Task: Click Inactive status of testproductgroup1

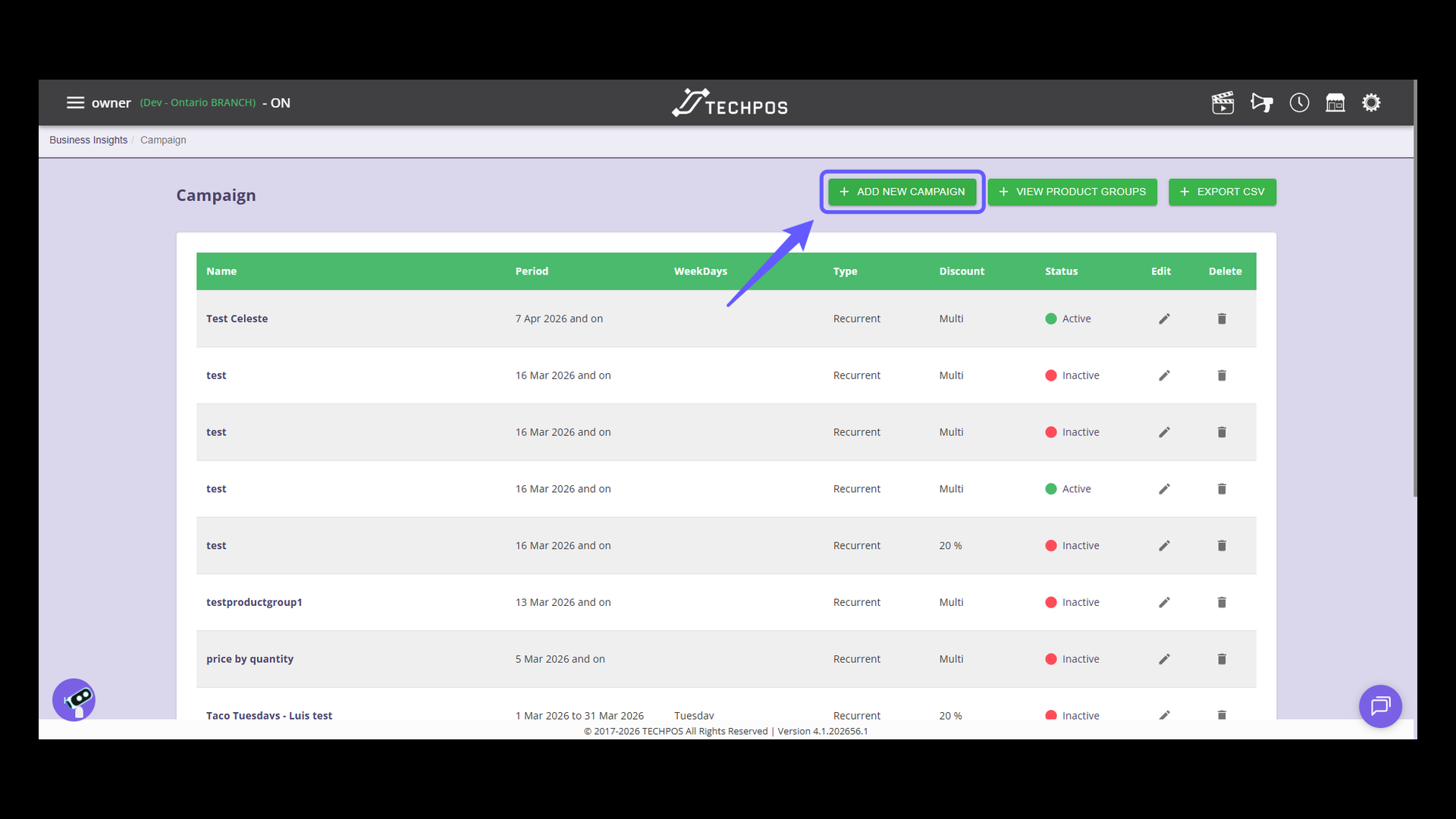Action: tap(1072, 602)
